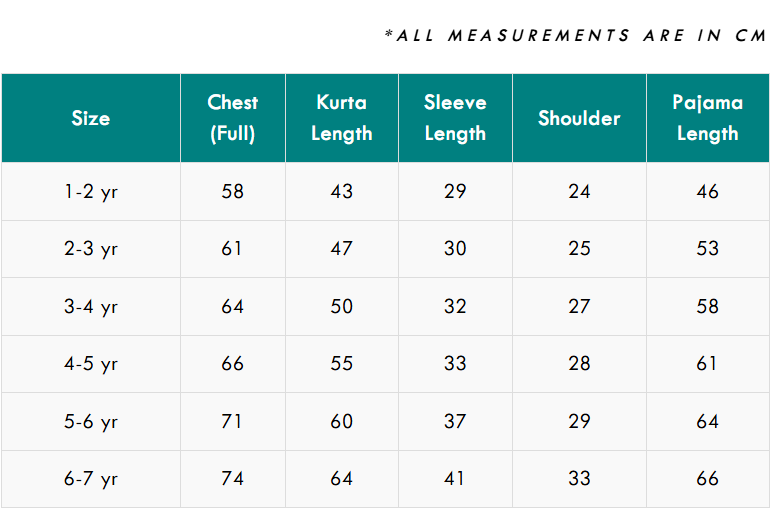This screenshot has width=770, height=513.
Task: Select chest value 74 for 6-7 yr
Action: point(232,479)
